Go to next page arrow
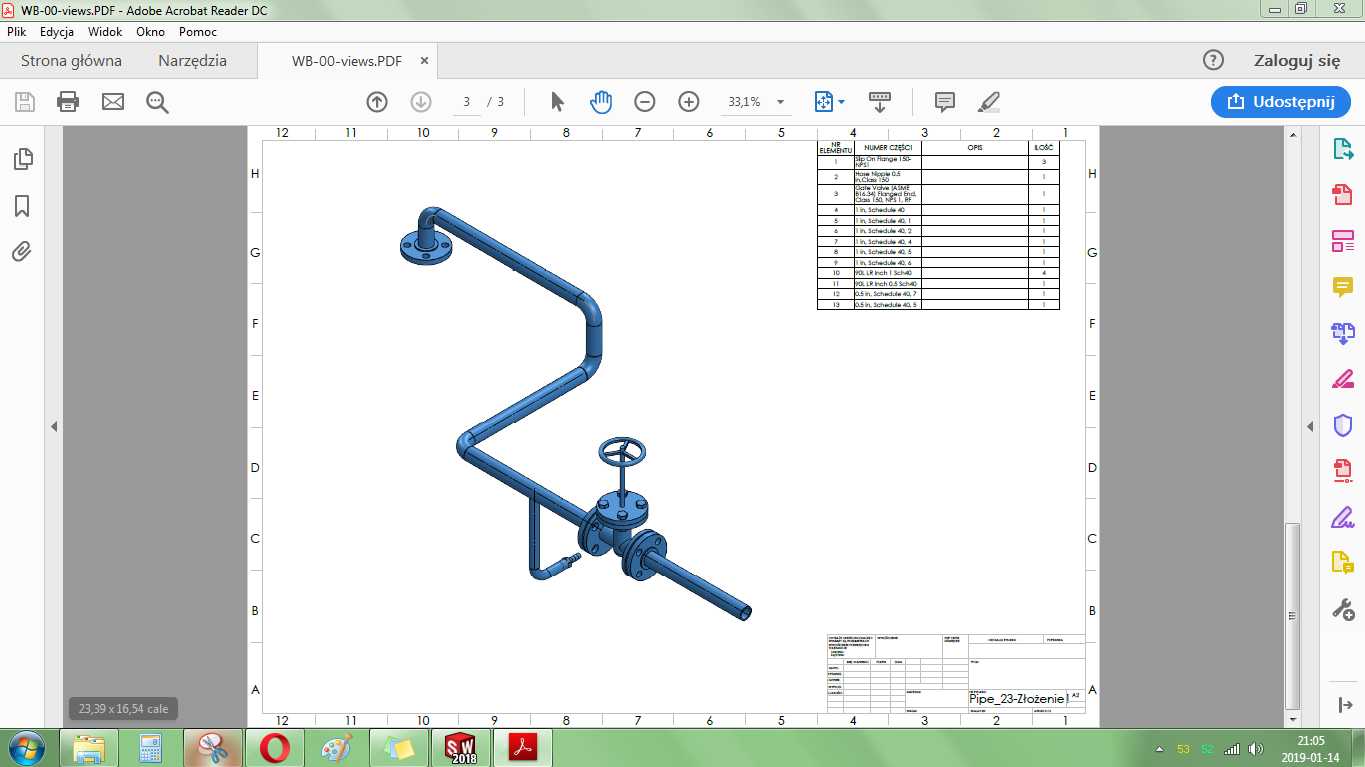This screenshot has width=1365, height=767. [421, 101]
